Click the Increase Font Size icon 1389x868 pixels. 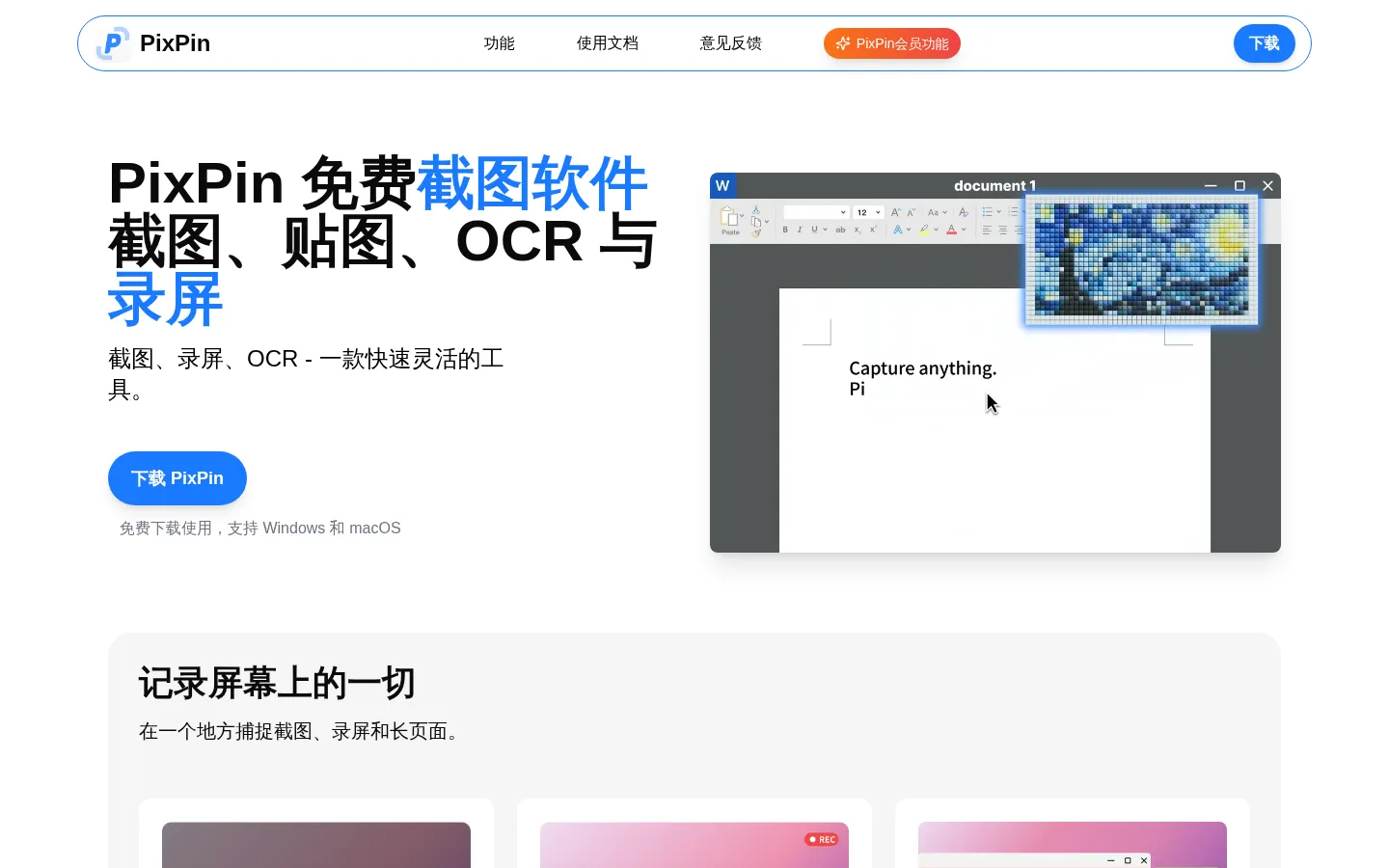(895, 212)
